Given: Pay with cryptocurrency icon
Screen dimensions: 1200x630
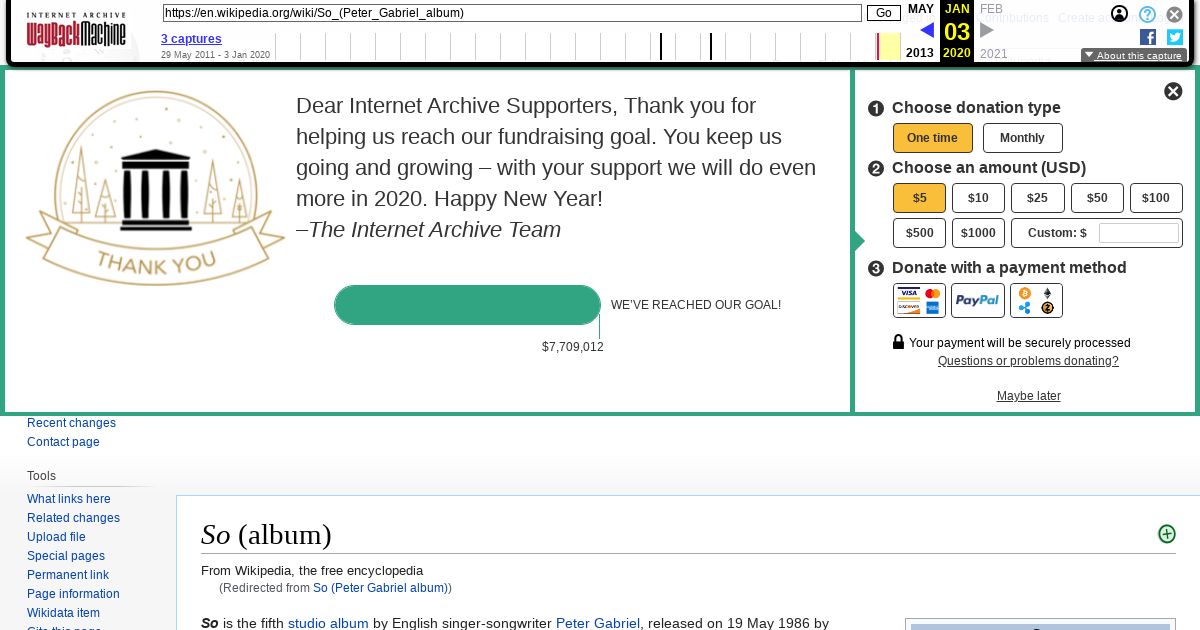Looking at the screenshot, I should coord(1036,300).
